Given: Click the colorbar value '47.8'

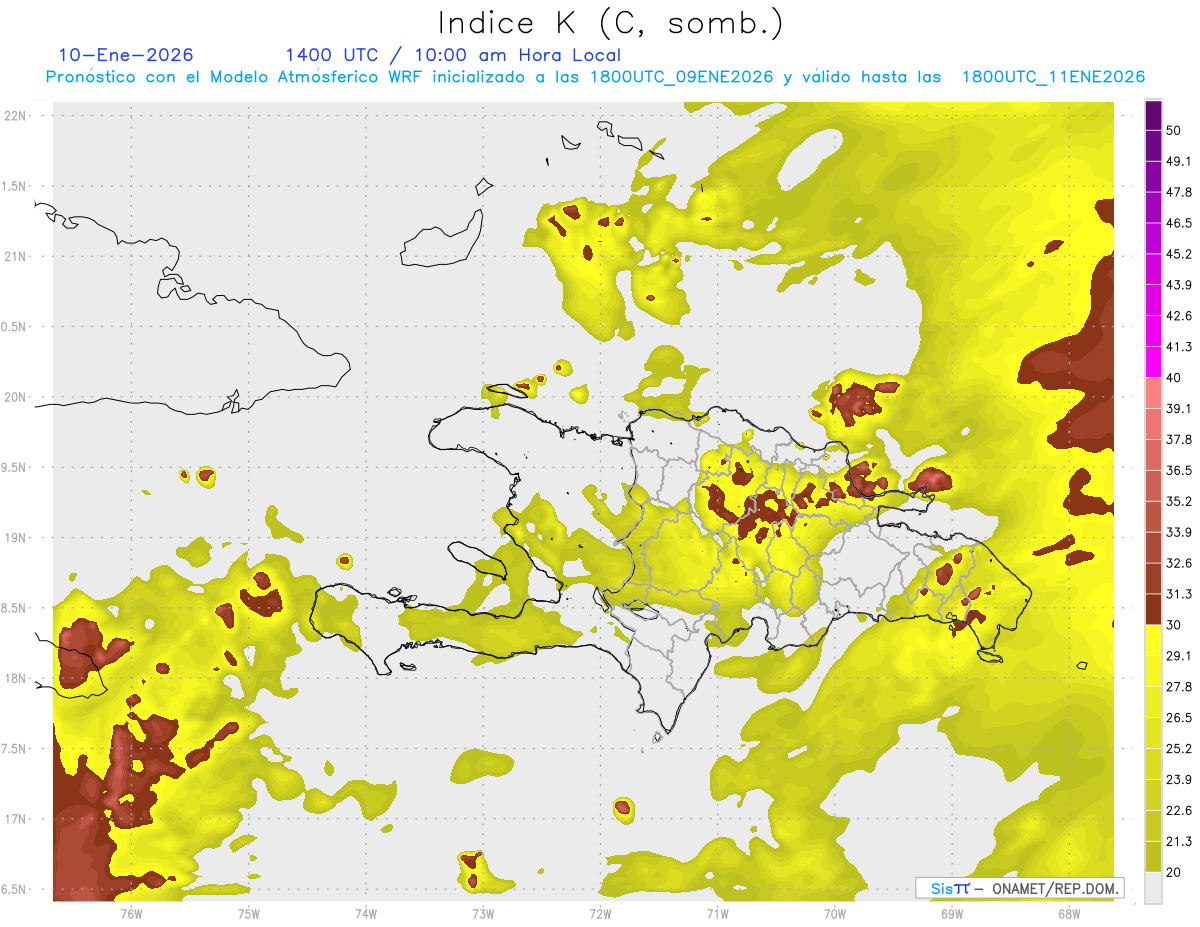Looking at the screenshot, I should pyautogui.click(x=1179, y=192).
